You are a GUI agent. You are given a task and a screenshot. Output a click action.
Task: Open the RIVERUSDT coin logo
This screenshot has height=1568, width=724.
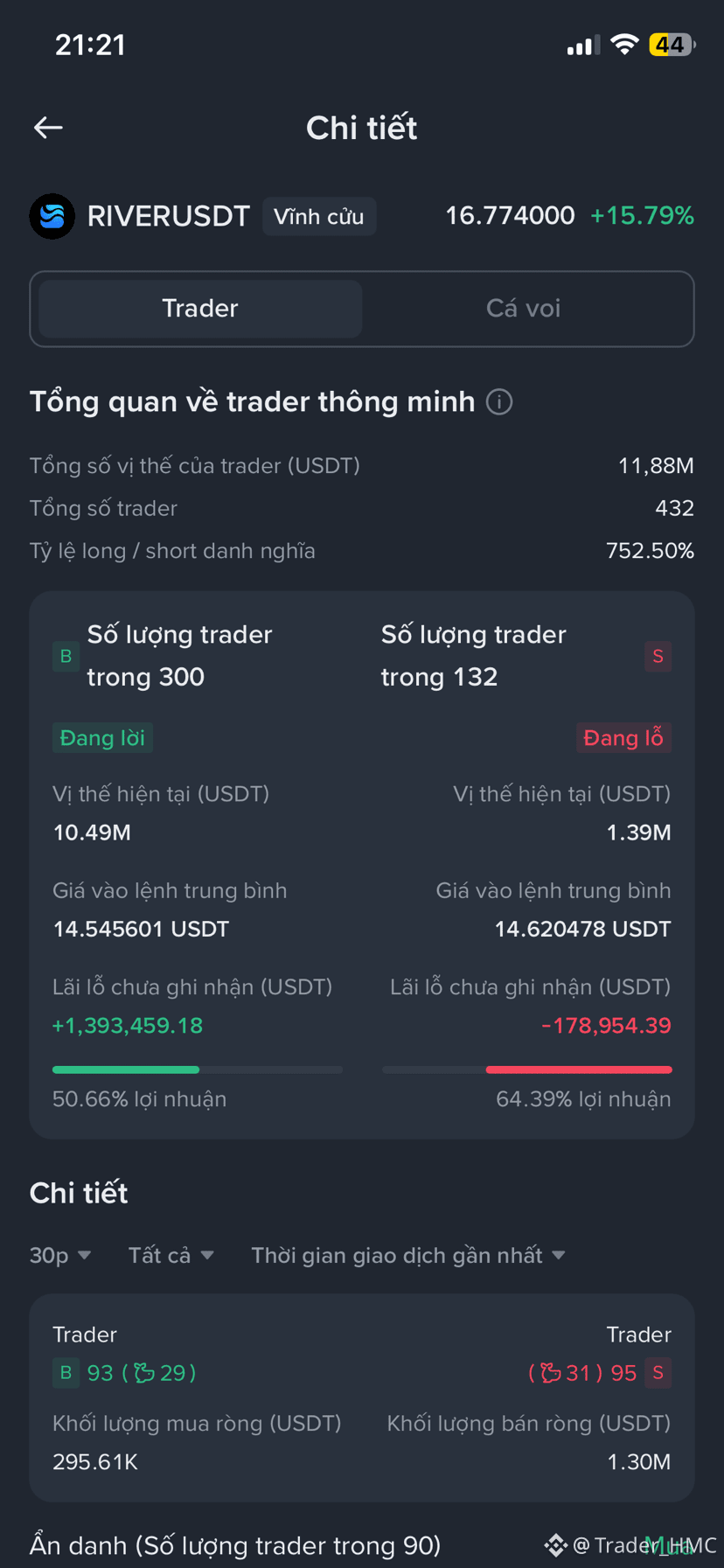point(52,216)
